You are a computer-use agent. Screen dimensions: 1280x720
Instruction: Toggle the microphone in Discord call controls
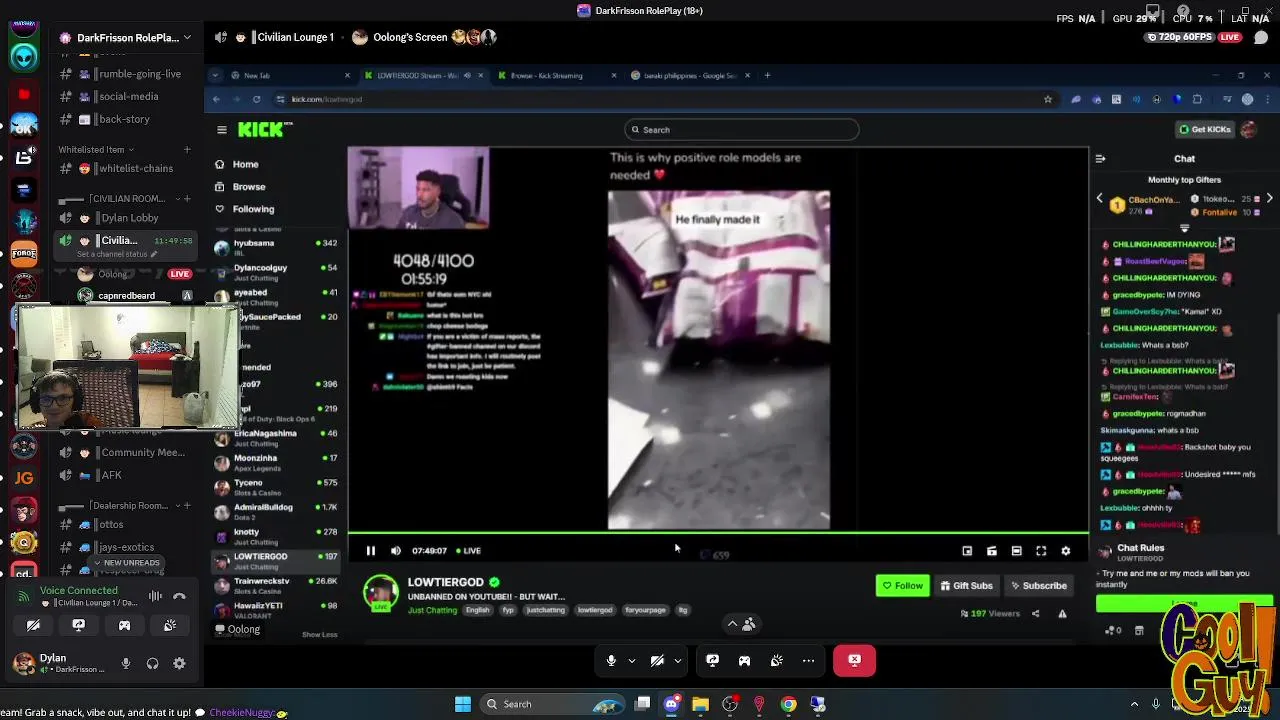tap(611, 660)
